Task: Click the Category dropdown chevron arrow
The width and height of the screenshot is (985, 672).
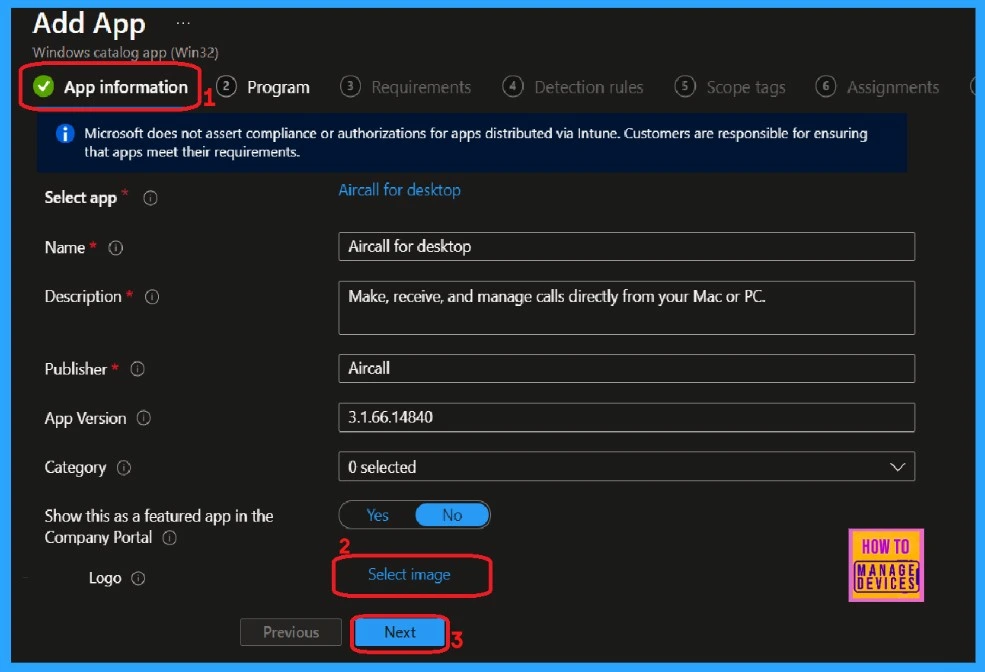Action: point(898,467)
